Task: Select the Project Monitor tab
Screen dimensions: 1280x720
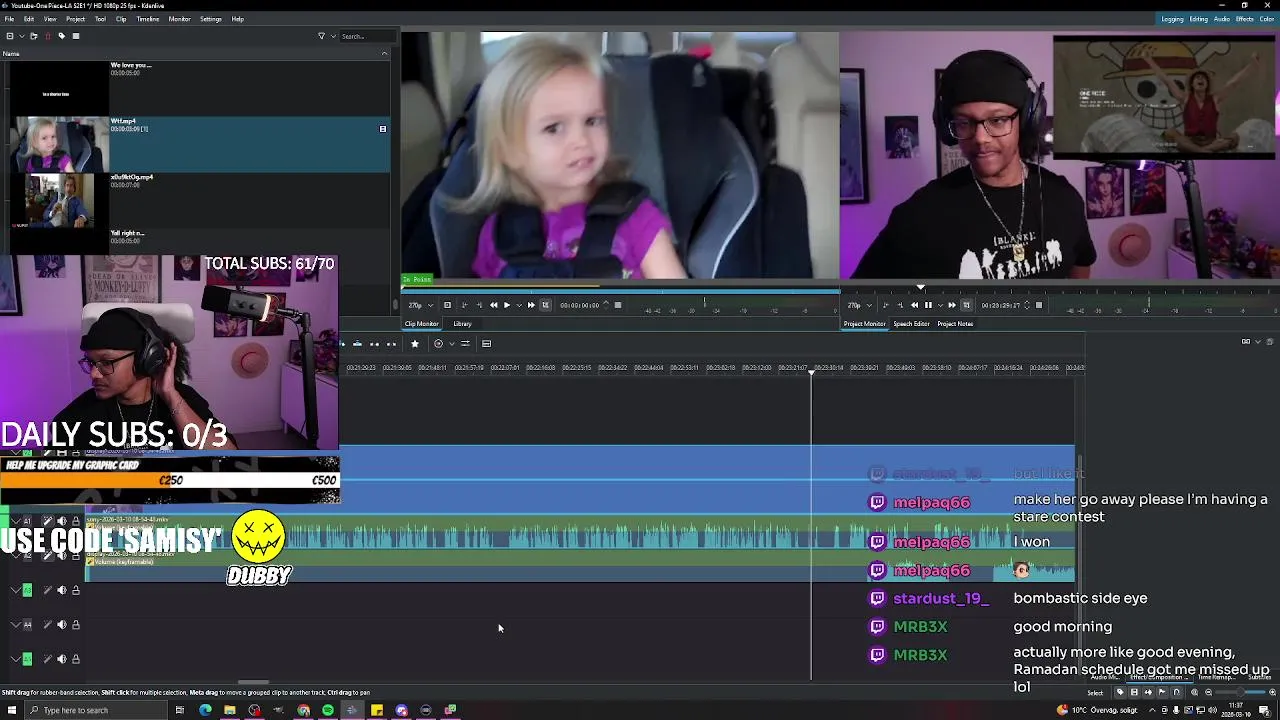Action: tap(864, 324)
